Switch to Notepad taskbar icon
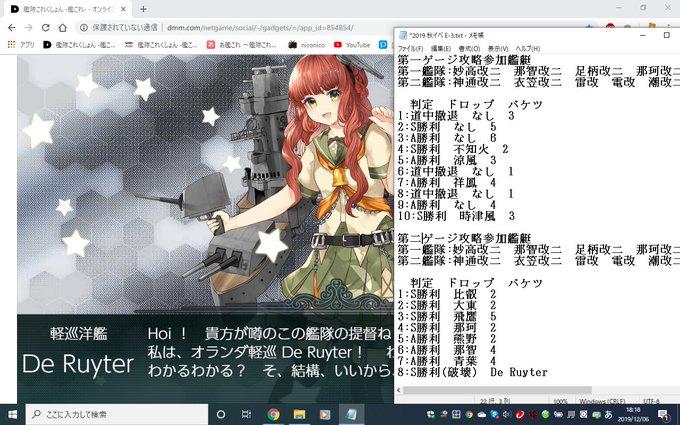Image resolution: width=680 pixels, height=425 pixels. tap(351, 415)
